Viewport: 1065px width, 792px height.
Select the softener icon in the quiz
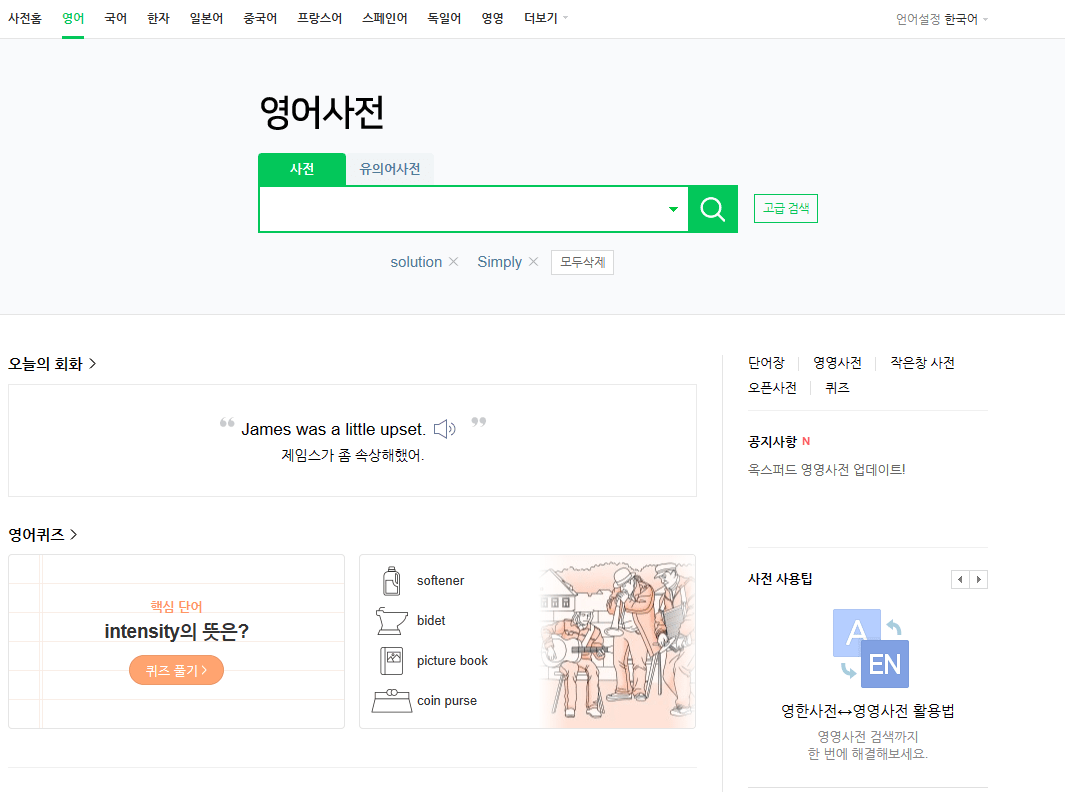tap(391, 580)
